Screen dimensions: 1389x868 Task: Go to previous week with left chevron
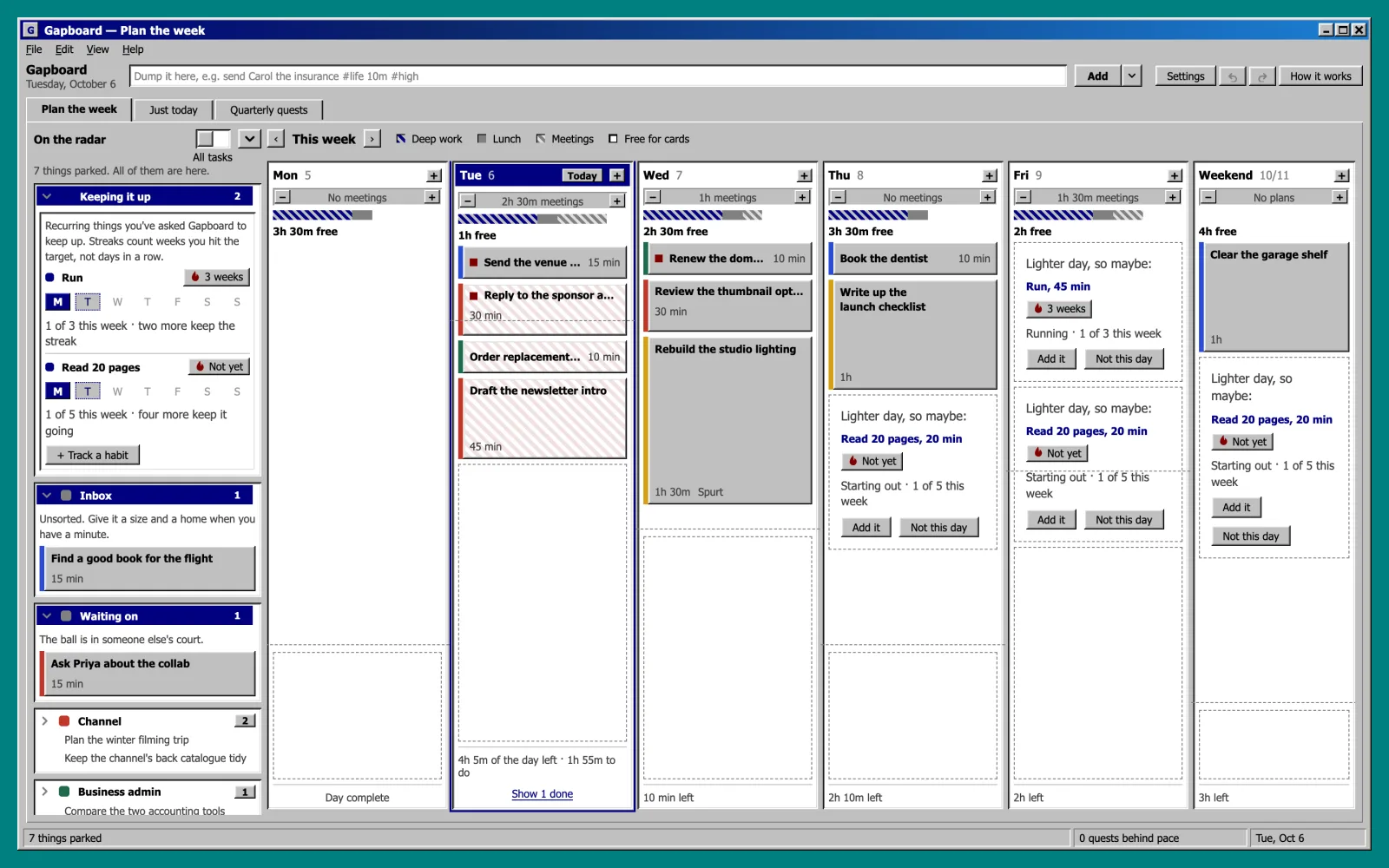276,139
